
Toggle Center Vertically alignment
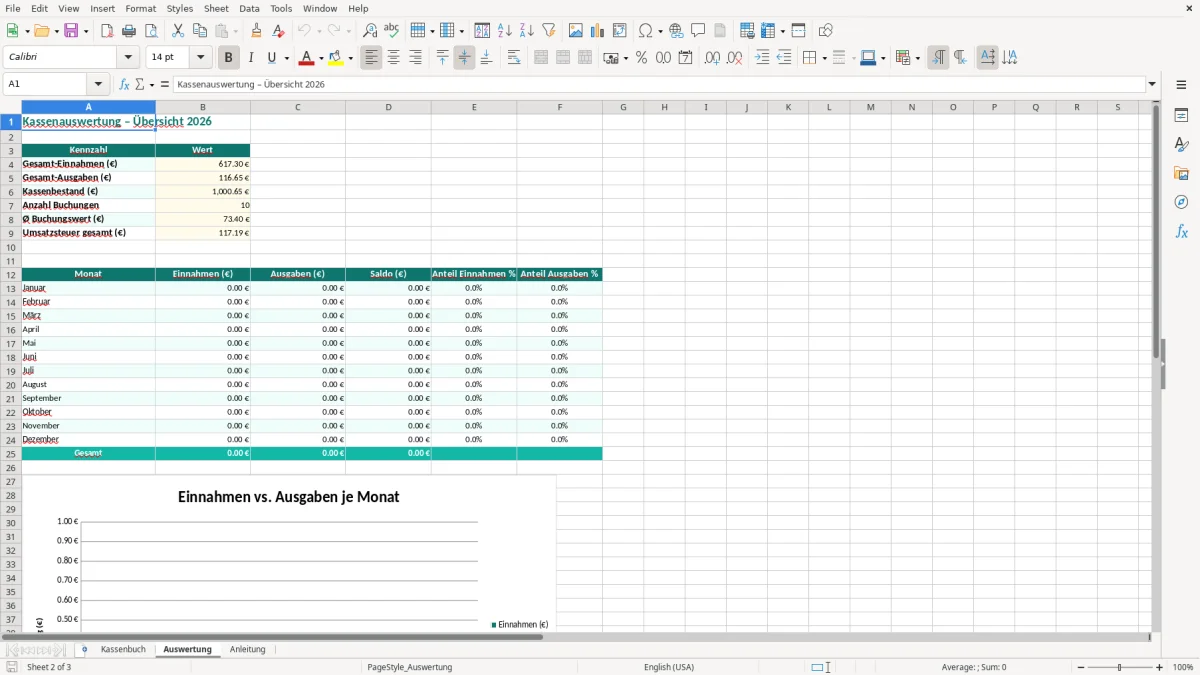[464, 58]
